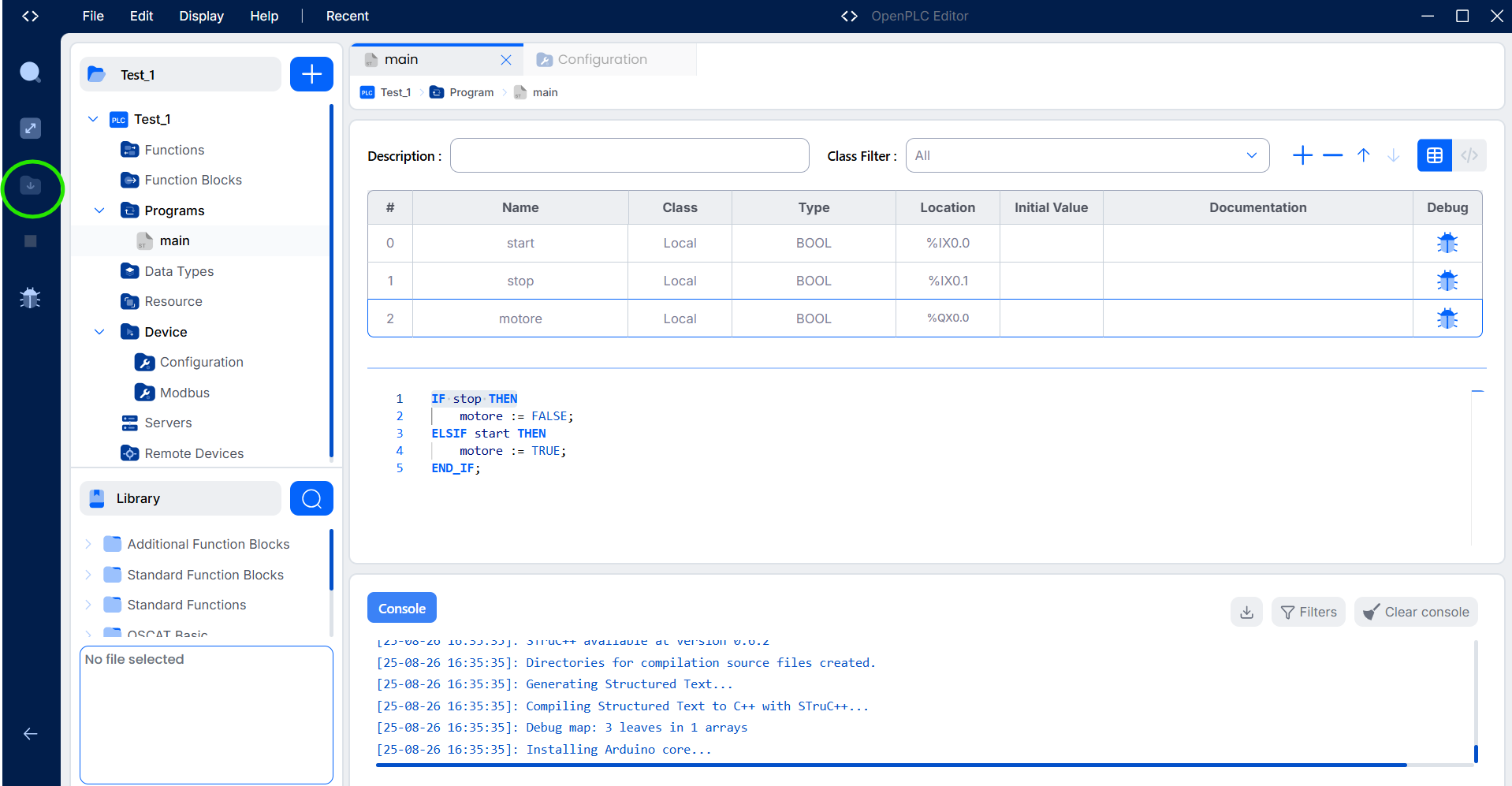Click the console progress bar
Viewport: 1512px width, 786px height.
[x=891, y=765]
